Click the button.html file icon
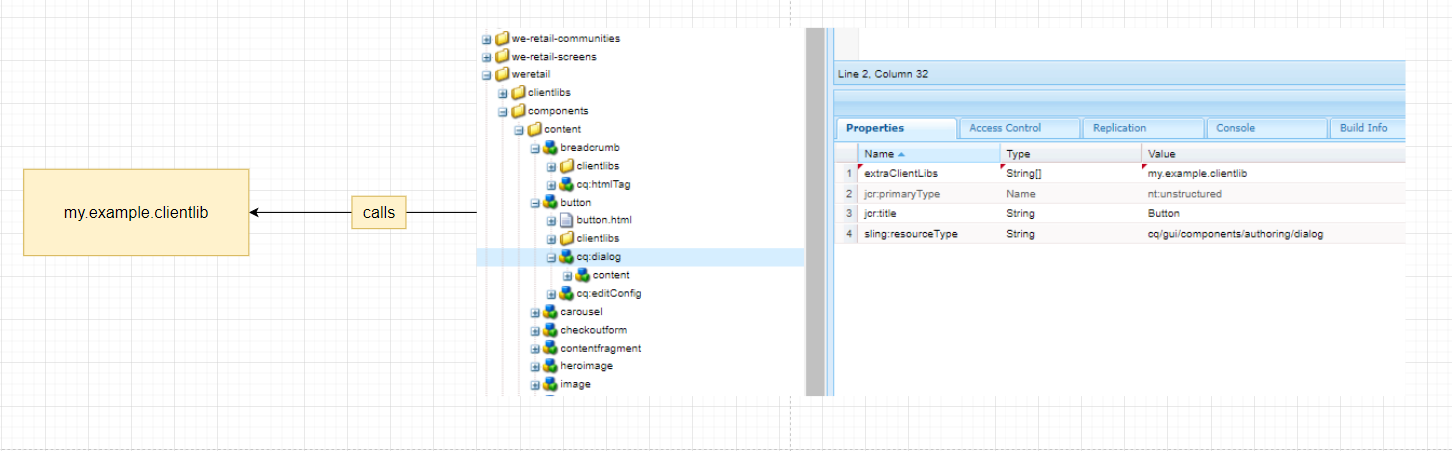 [566, 220]
